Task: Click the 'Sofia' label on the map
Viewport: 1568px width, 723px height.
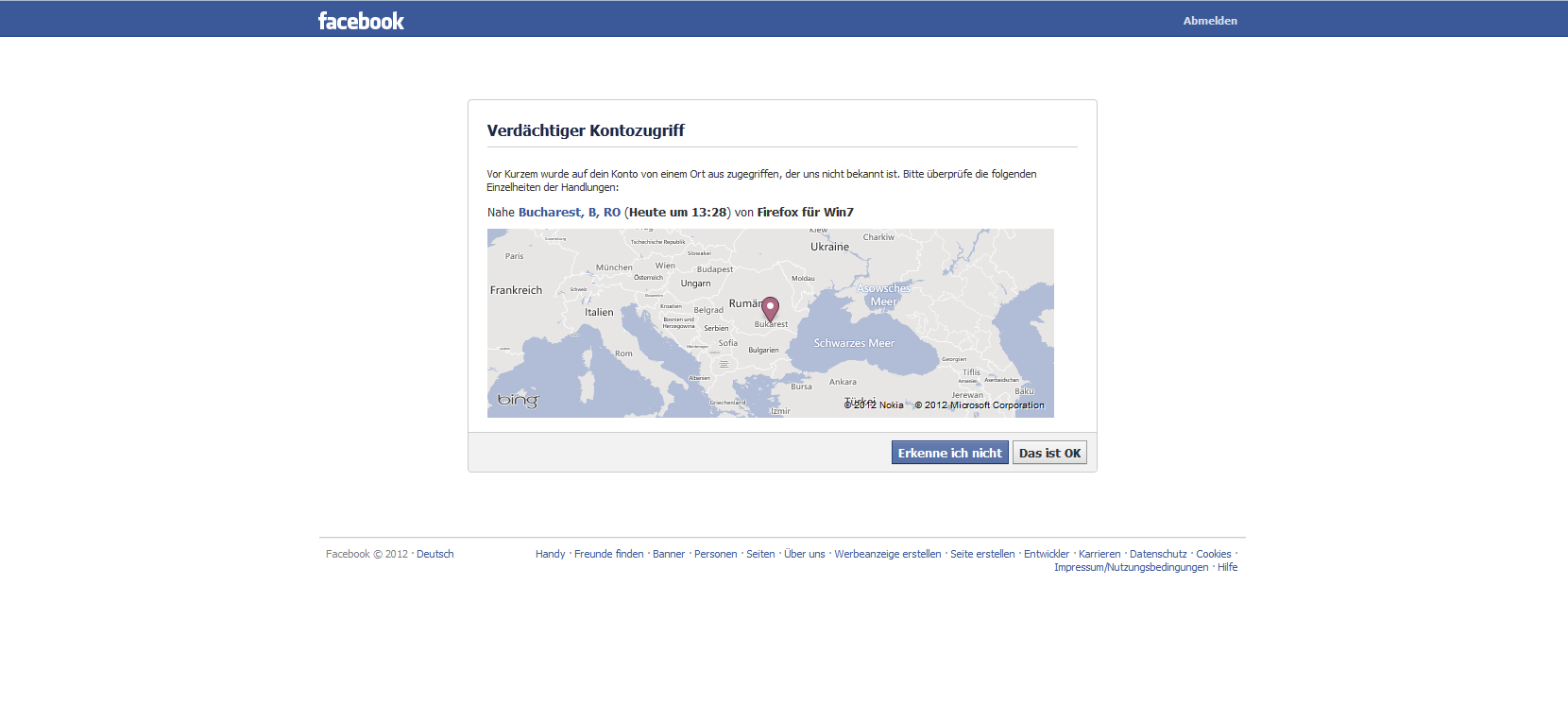Action: (727, 343)
